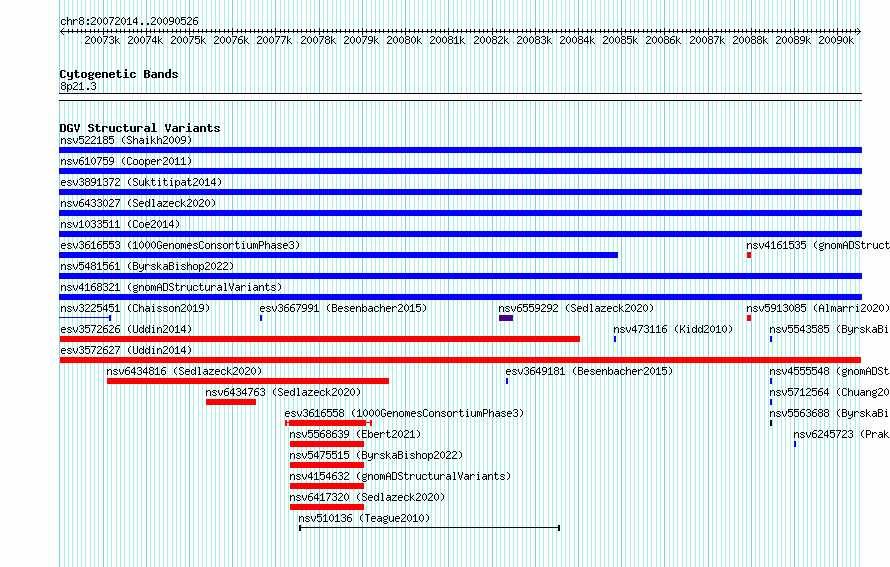
Task: Click the 20085k ruler tick label
Action: coord(620,40)
